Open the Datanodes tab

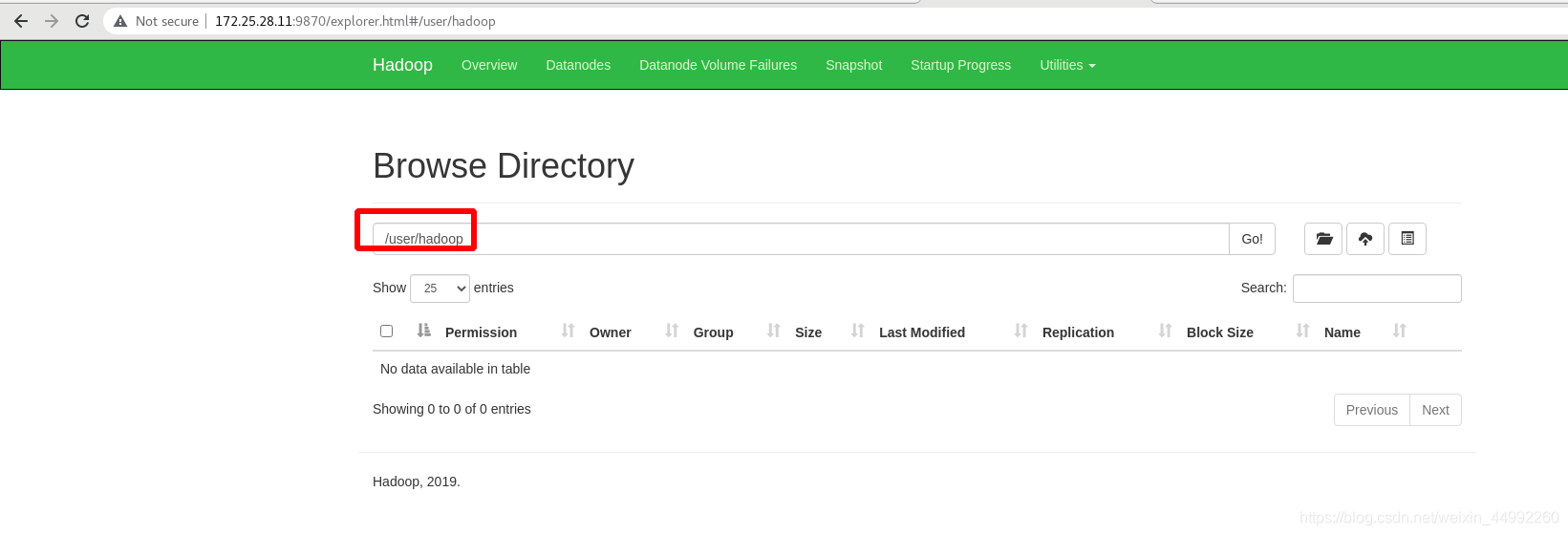(x=578, y=65)
